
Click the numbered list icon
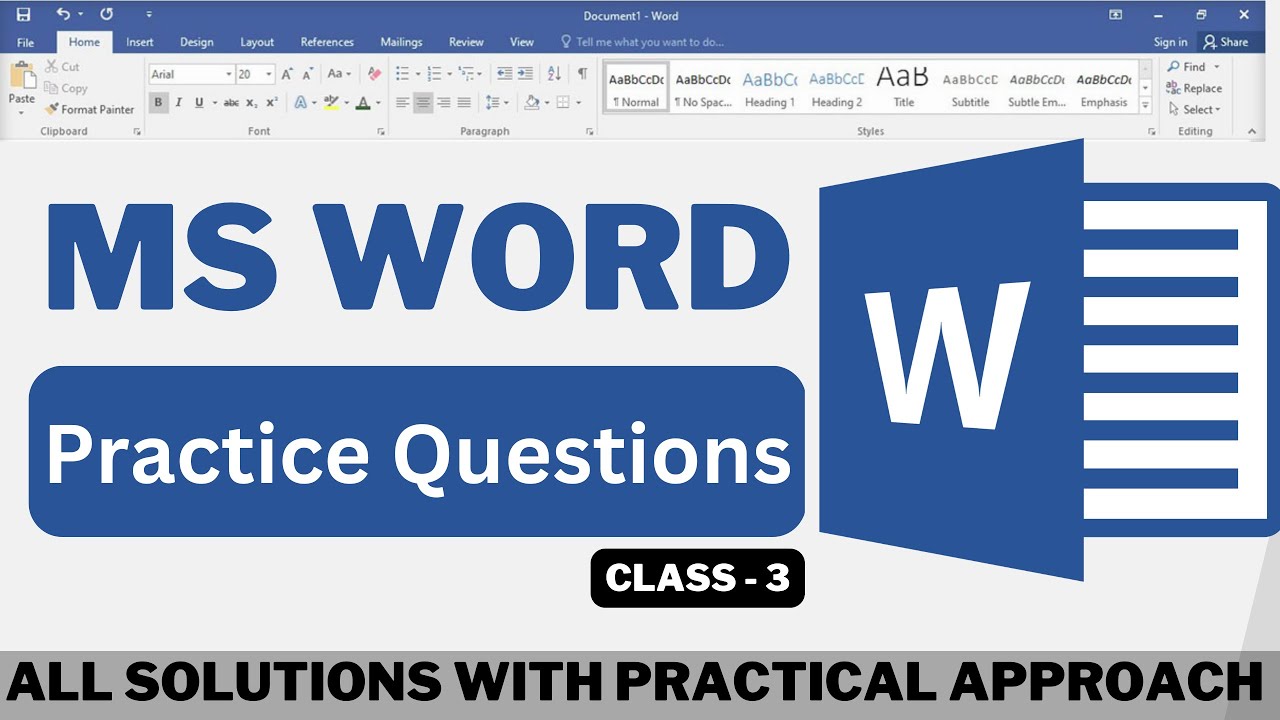[433, 74]
